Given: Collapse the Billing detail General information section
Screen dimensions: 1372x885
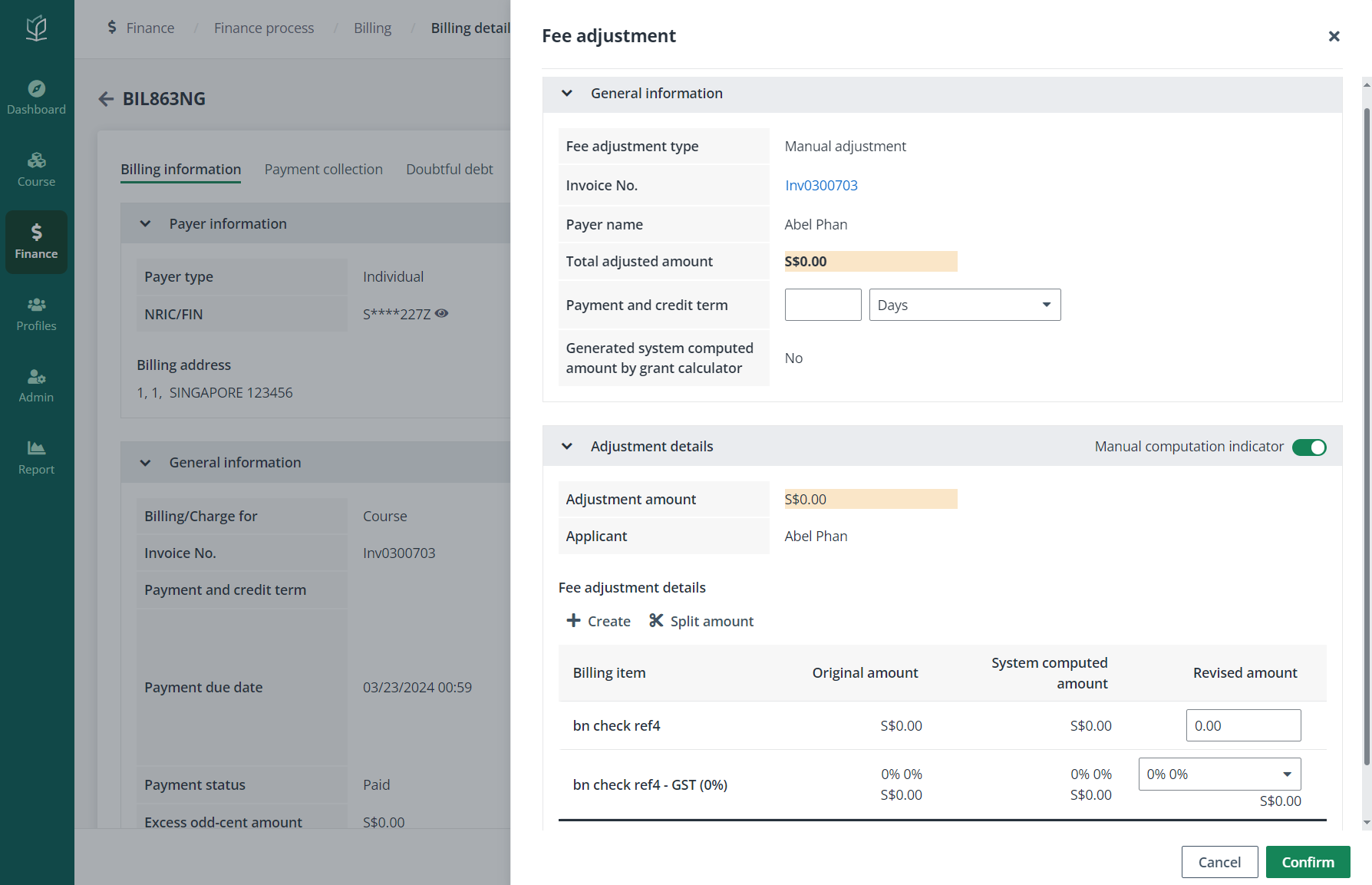Looking at the screenshot, I should [x=145, y=463].
